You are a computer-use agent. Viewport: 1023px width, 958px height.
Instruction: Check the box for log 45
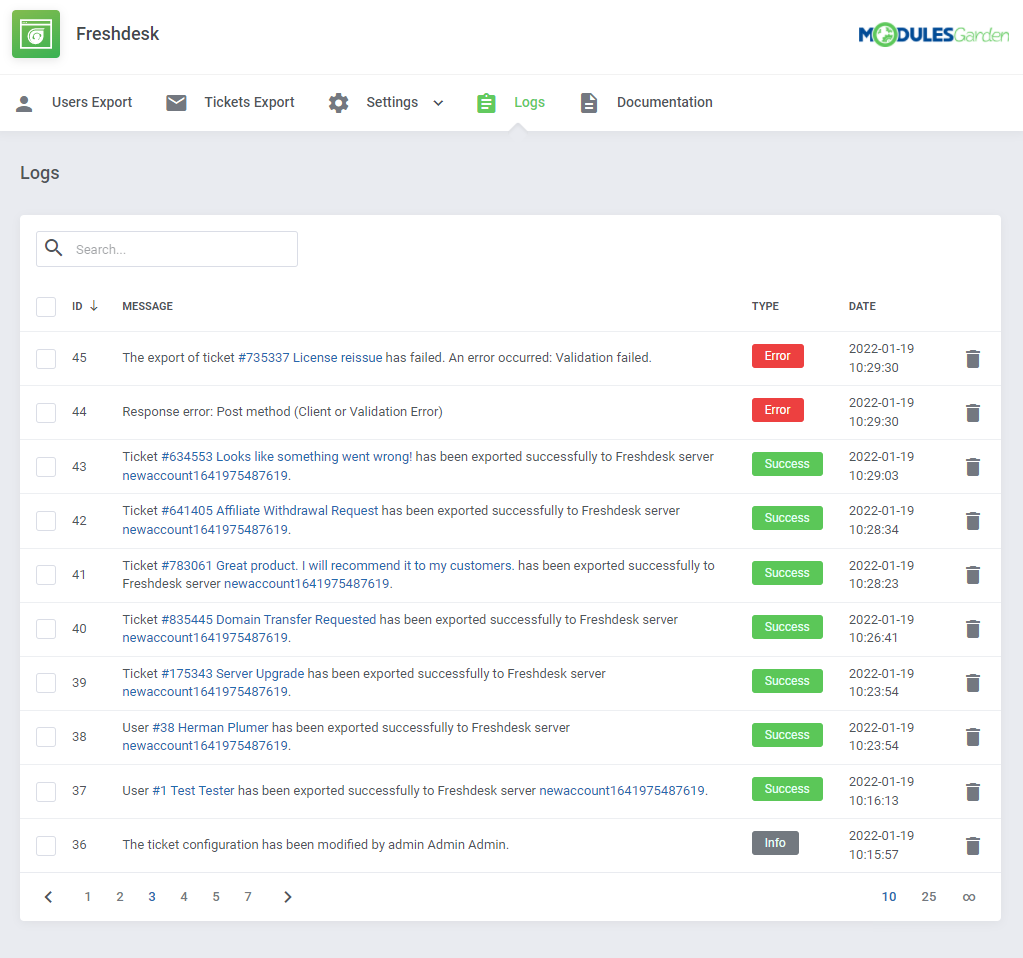(x=46, y=358)
